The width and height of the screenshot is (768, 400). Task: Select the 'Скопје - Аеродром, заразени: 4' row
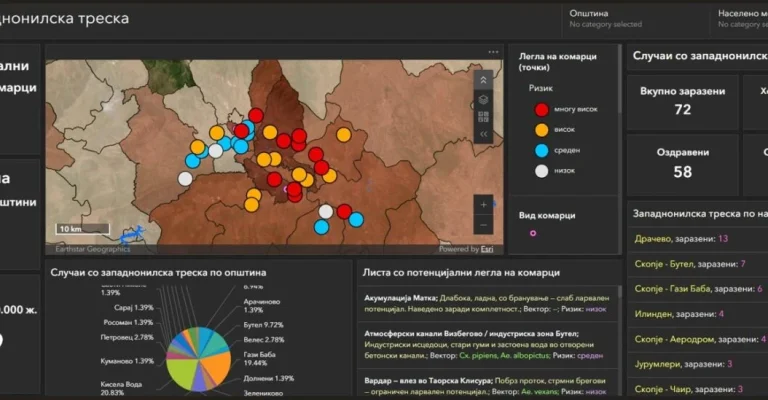coord(697,339)
